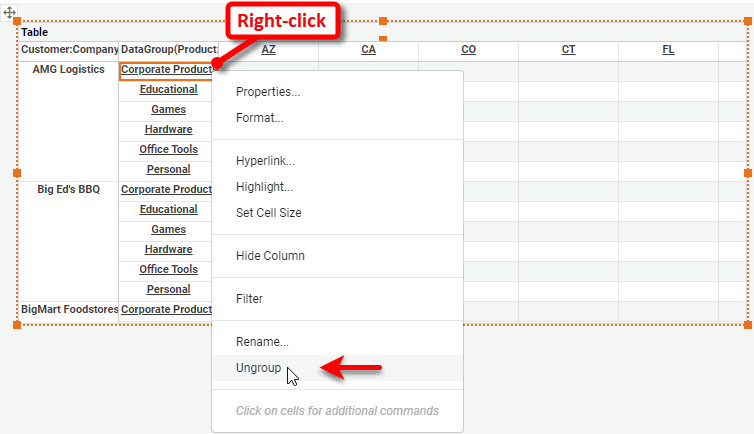Open the Hyperlink... menu option
Viewport: 754px width, 434px height.
point(265,161)
